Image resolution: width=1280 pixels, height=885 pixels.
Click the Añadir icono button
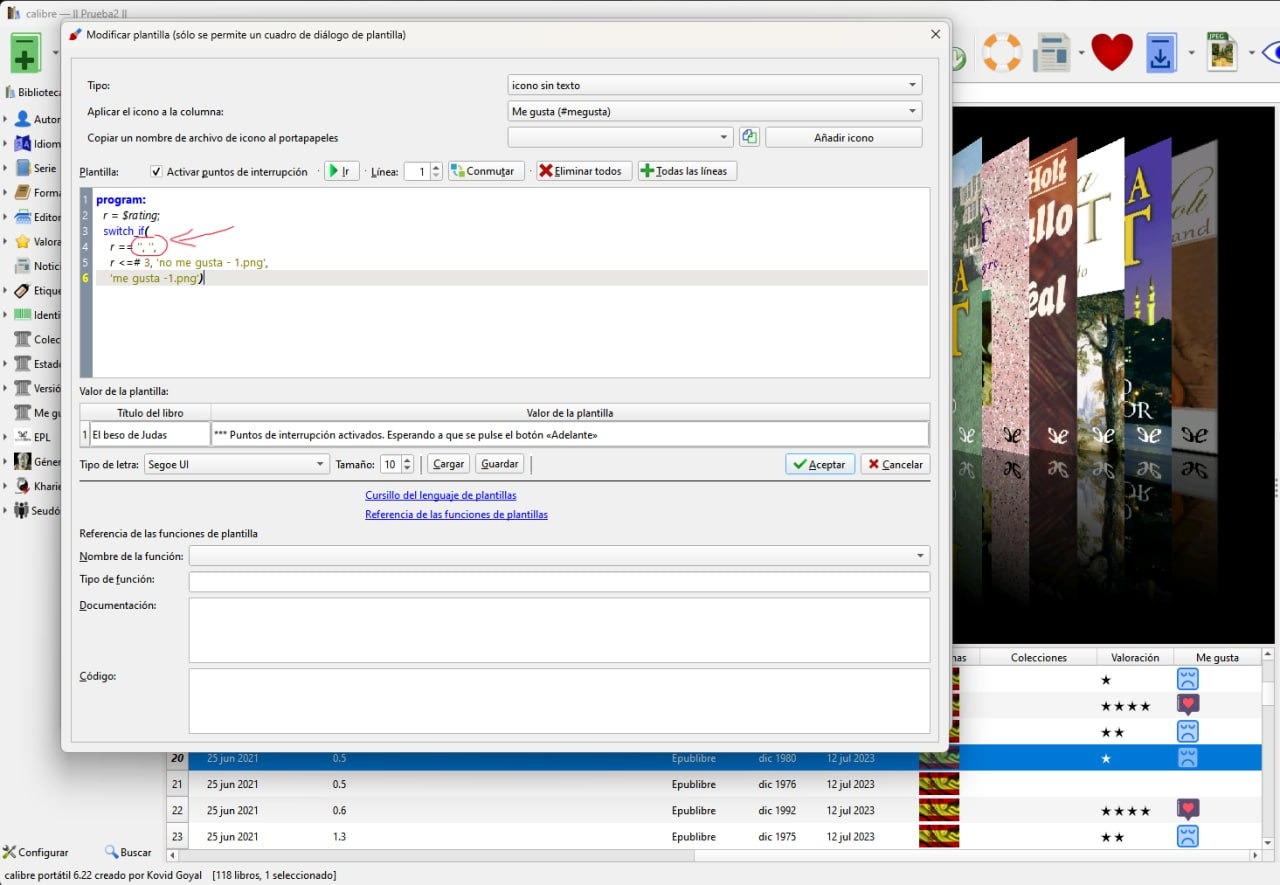[x=843, y=137]
